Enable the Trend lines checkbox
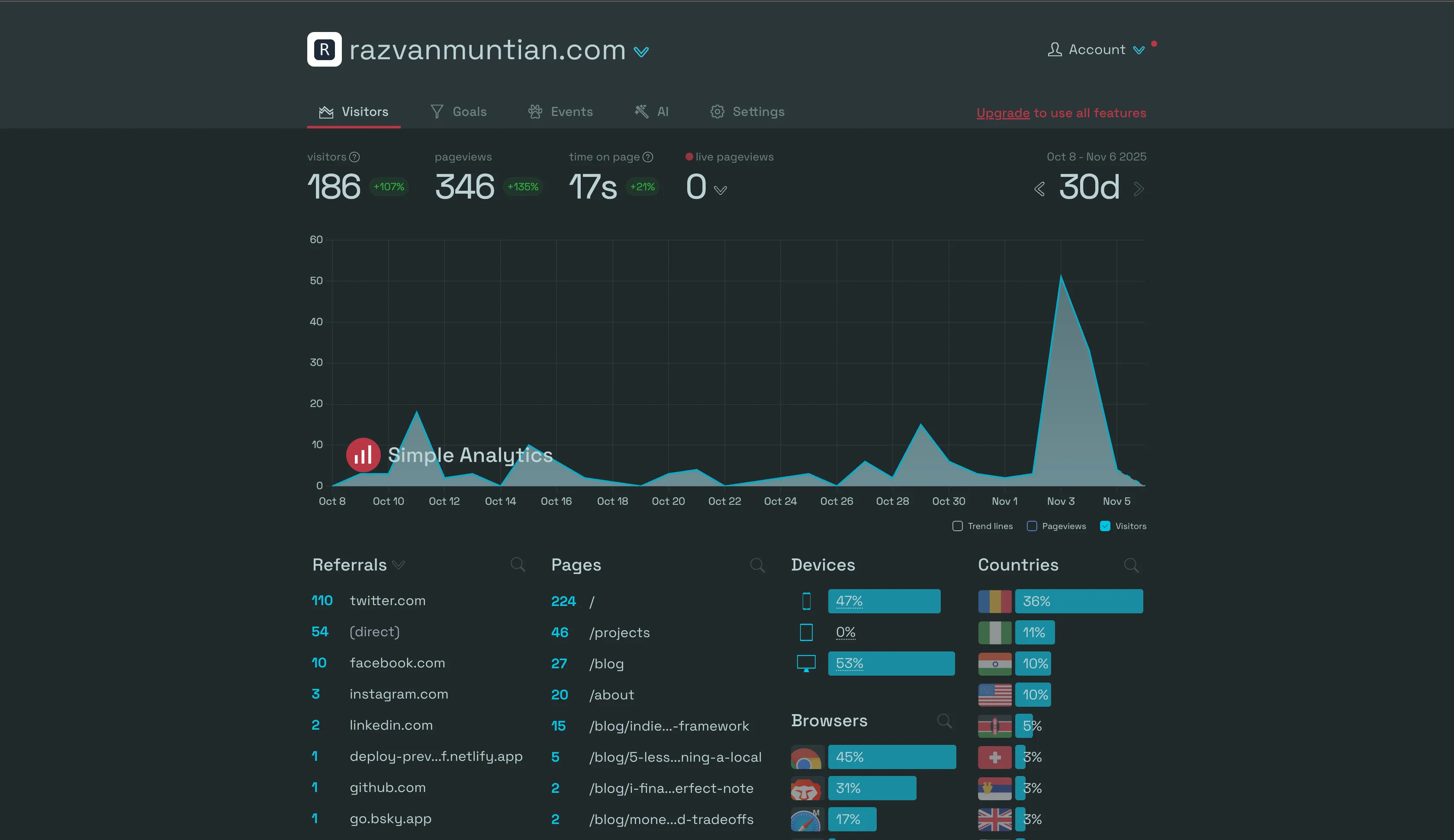 point(958,526)
